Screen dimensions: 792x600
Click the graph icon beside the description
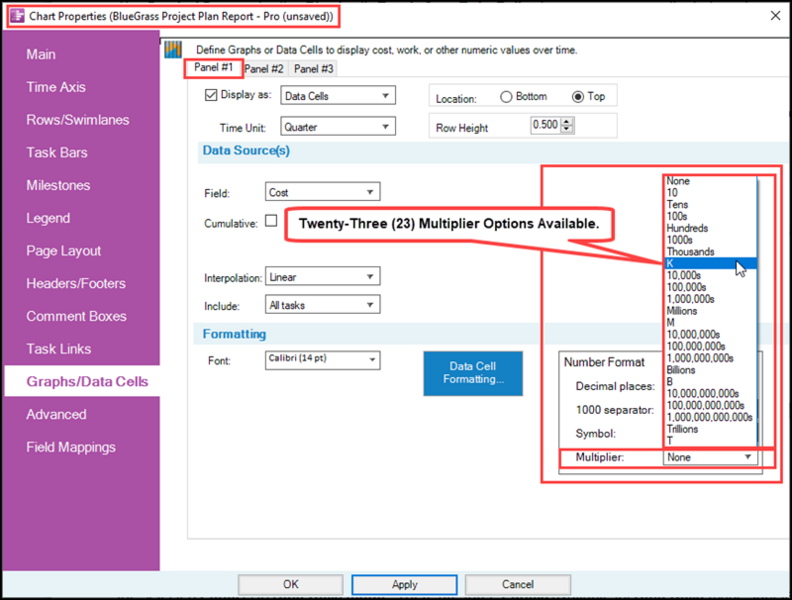pyautogui.click(x=173, y=49)
